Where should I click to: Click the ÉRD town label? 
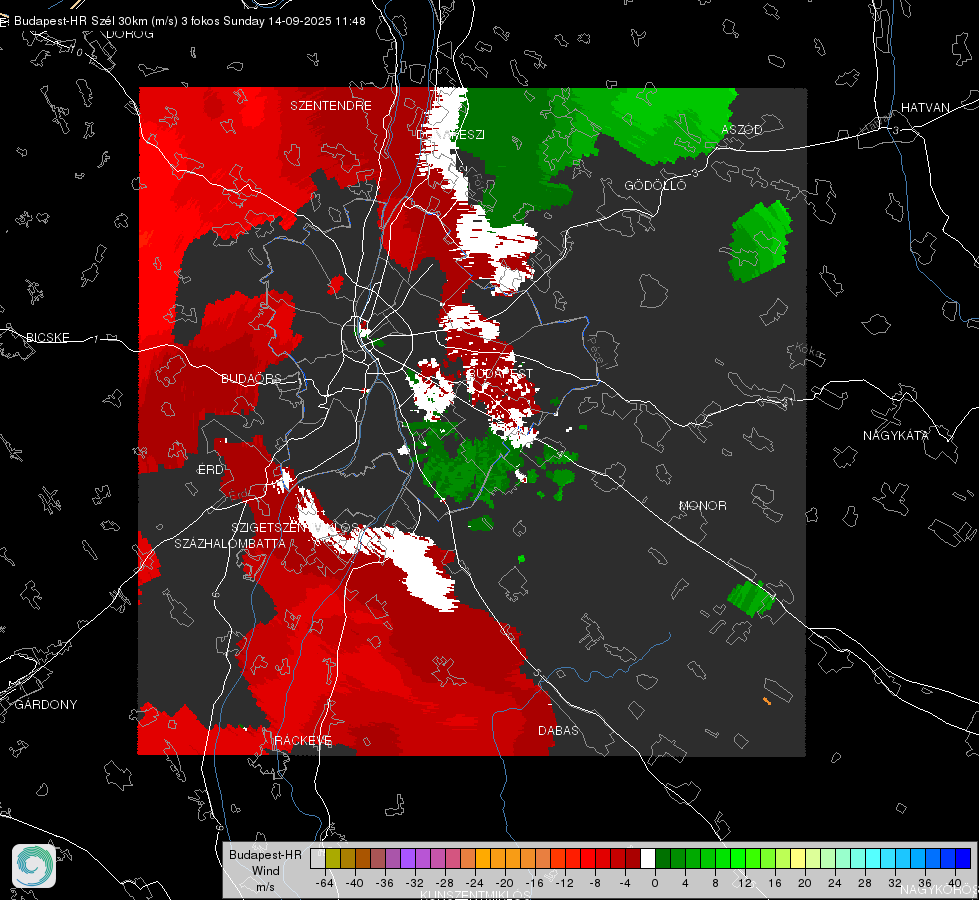[x=210, y=470]
